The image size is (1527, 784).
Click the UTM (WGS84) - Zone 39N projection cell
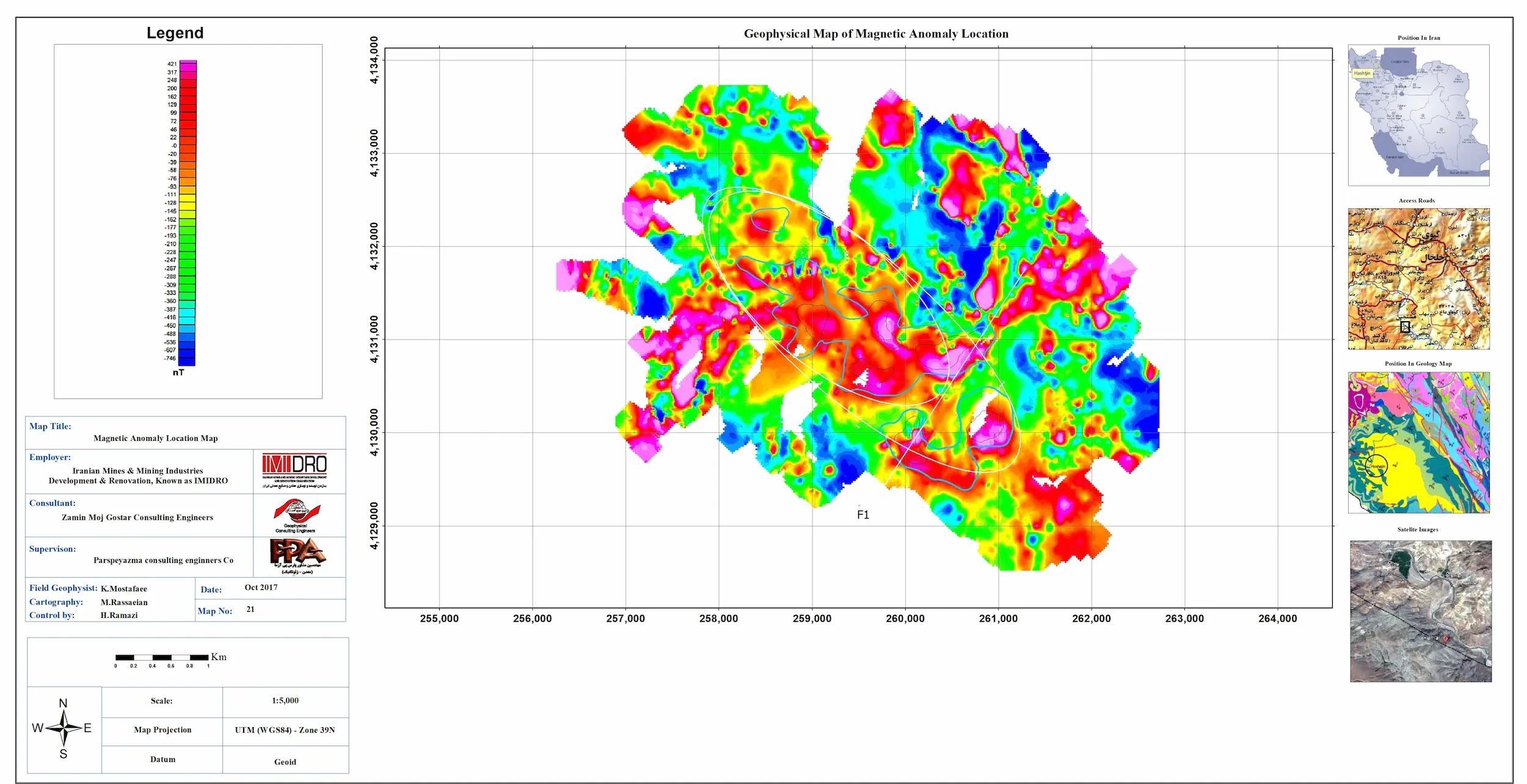[285, 730]
